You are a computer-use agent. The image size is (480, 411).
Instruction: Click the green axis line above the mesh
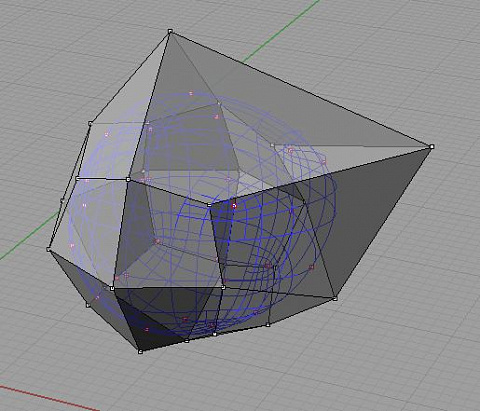tap(281, 31)
